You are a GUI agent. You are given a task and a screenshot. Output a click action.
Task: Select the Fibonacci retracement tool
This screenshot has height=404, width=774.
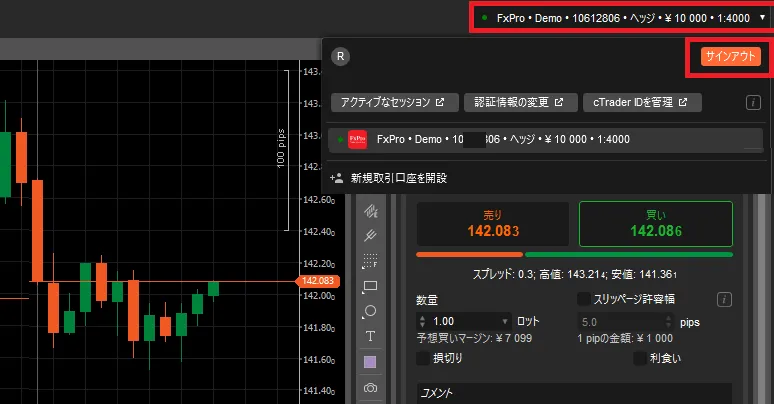[370, 261]
